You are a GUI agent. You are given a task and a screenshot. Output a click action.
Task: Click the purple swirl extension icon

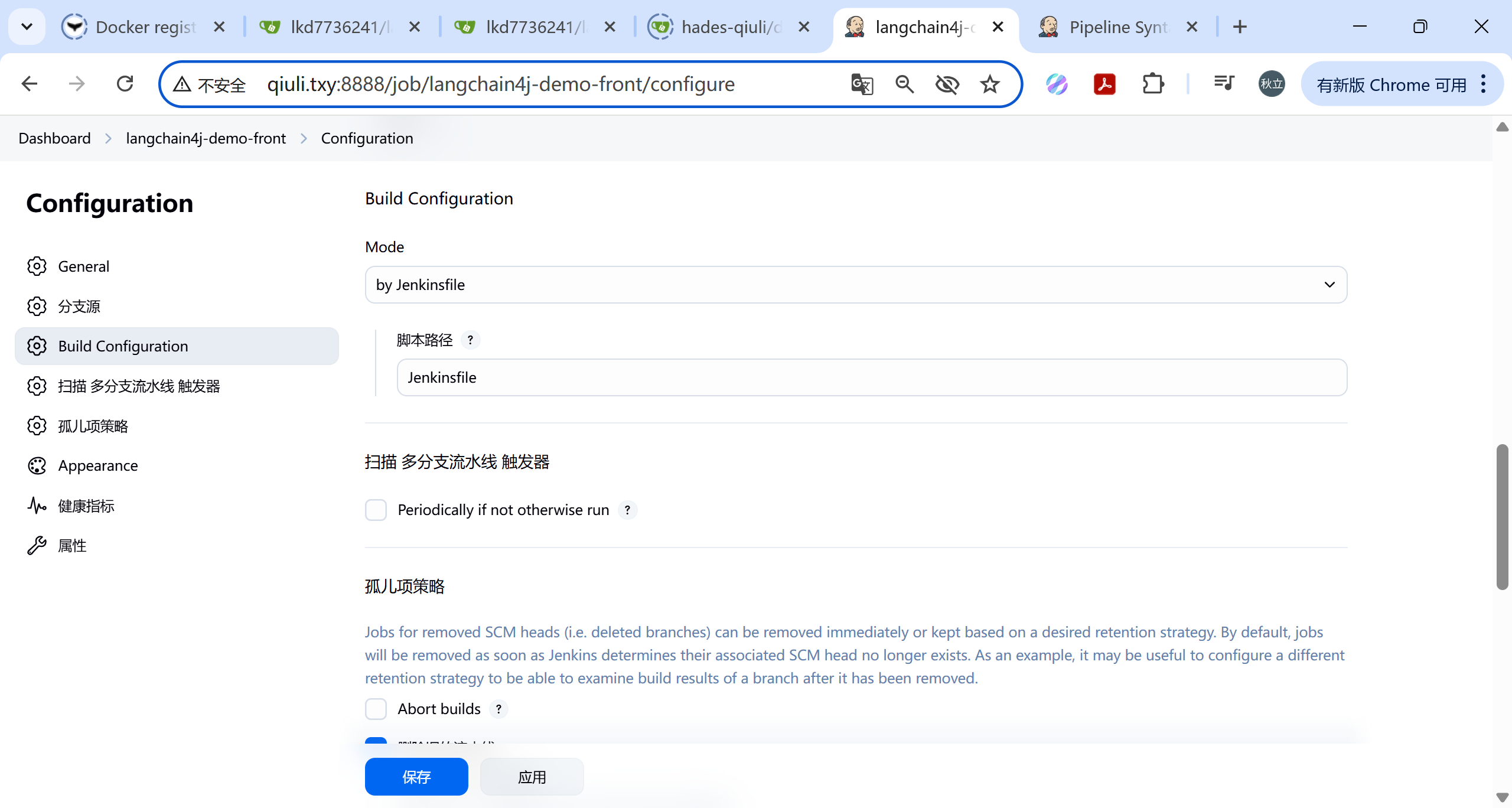[x=1057, y=84]
